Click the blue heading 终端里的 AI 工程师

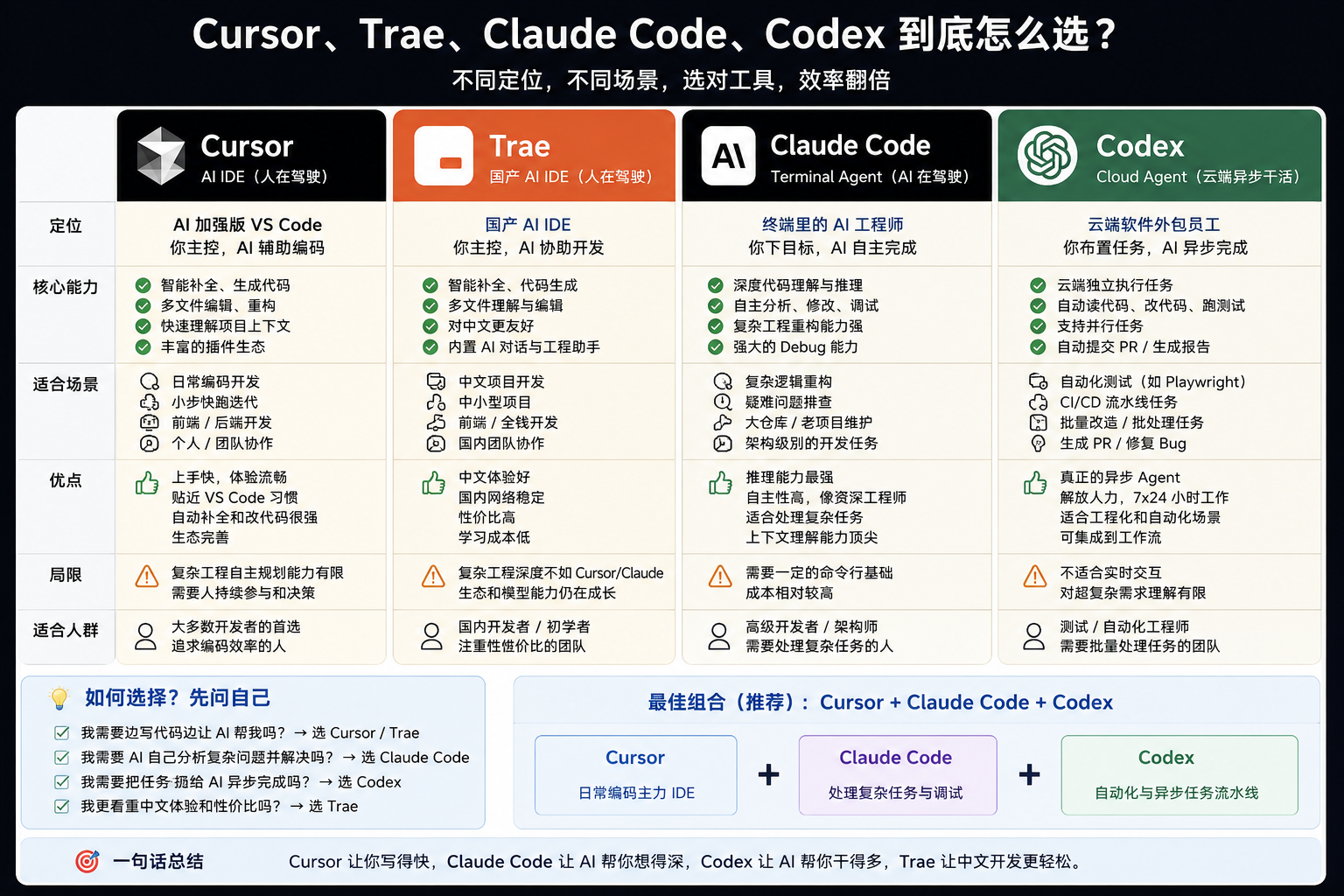coord(832,225)
